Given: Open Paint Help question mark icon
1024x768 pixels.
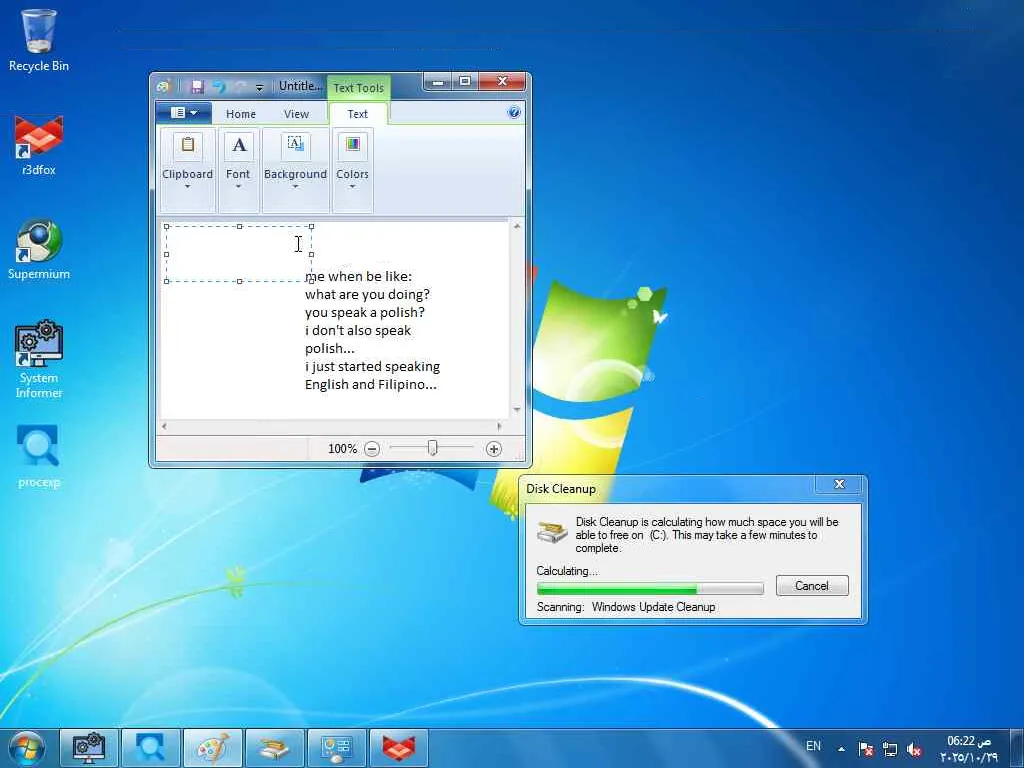Looking at the screenshot, I should click(x=514, y=112).
